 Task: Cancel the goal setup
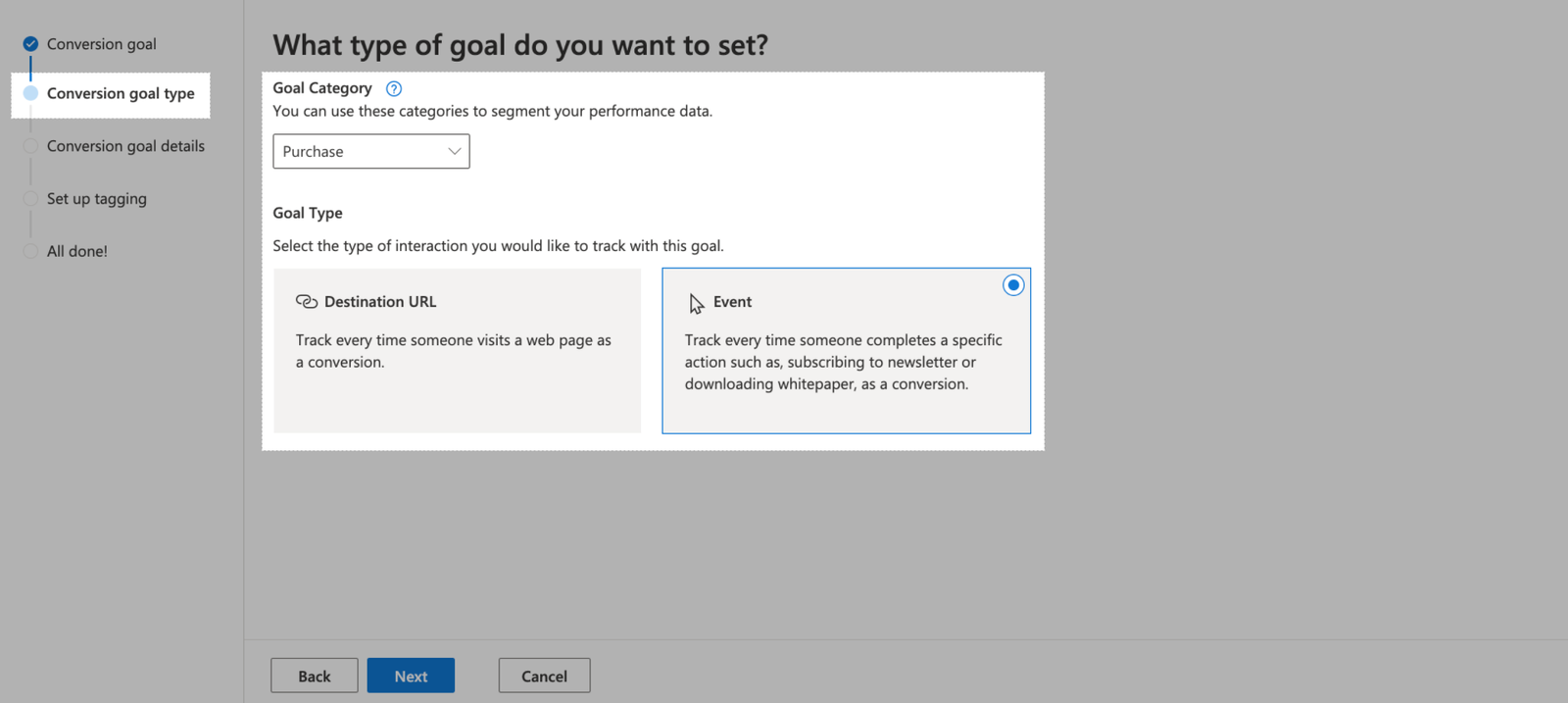[x=544, y=676]
